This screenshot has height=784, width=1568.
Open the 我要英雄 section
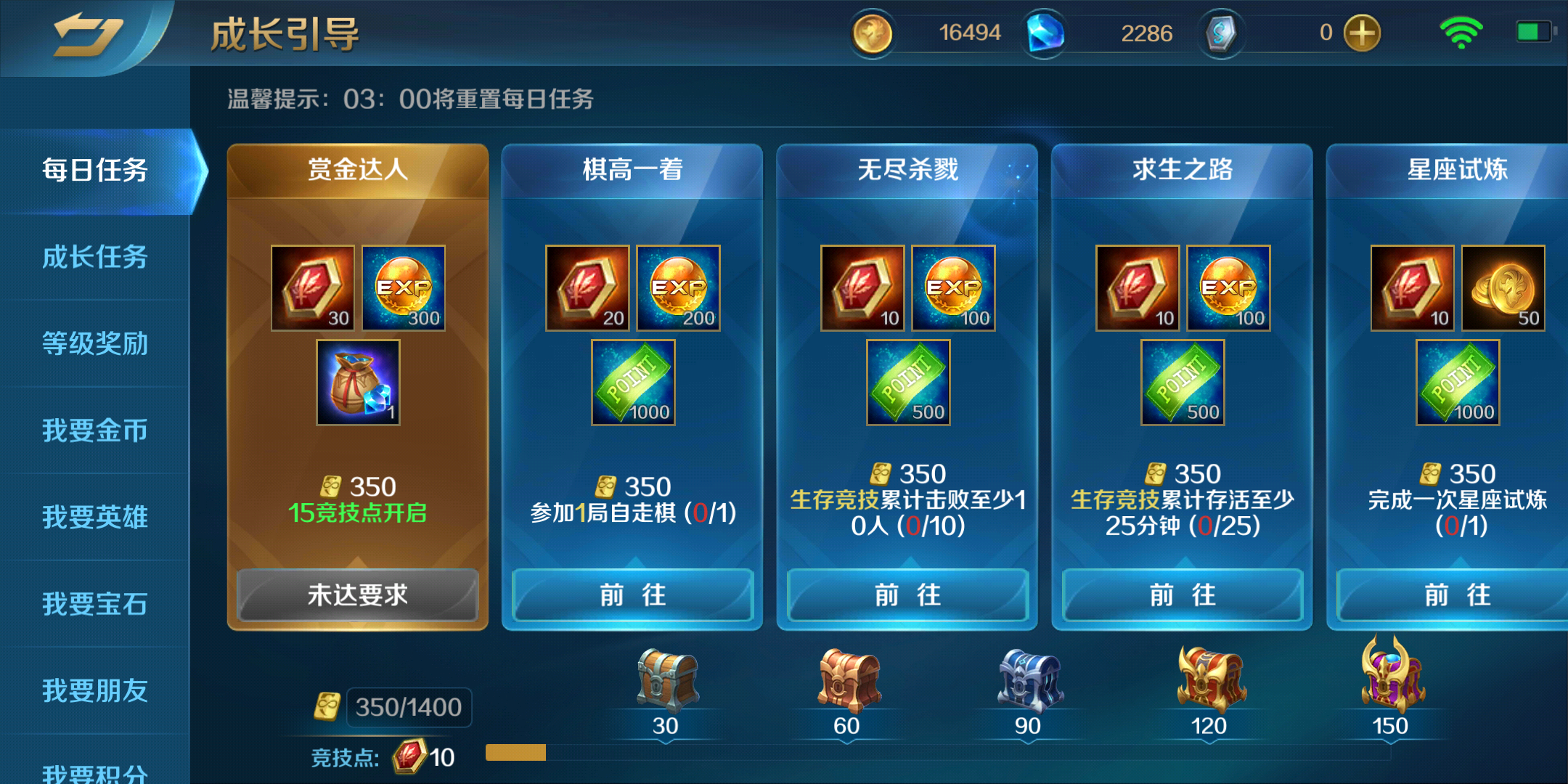click(95, 517)
